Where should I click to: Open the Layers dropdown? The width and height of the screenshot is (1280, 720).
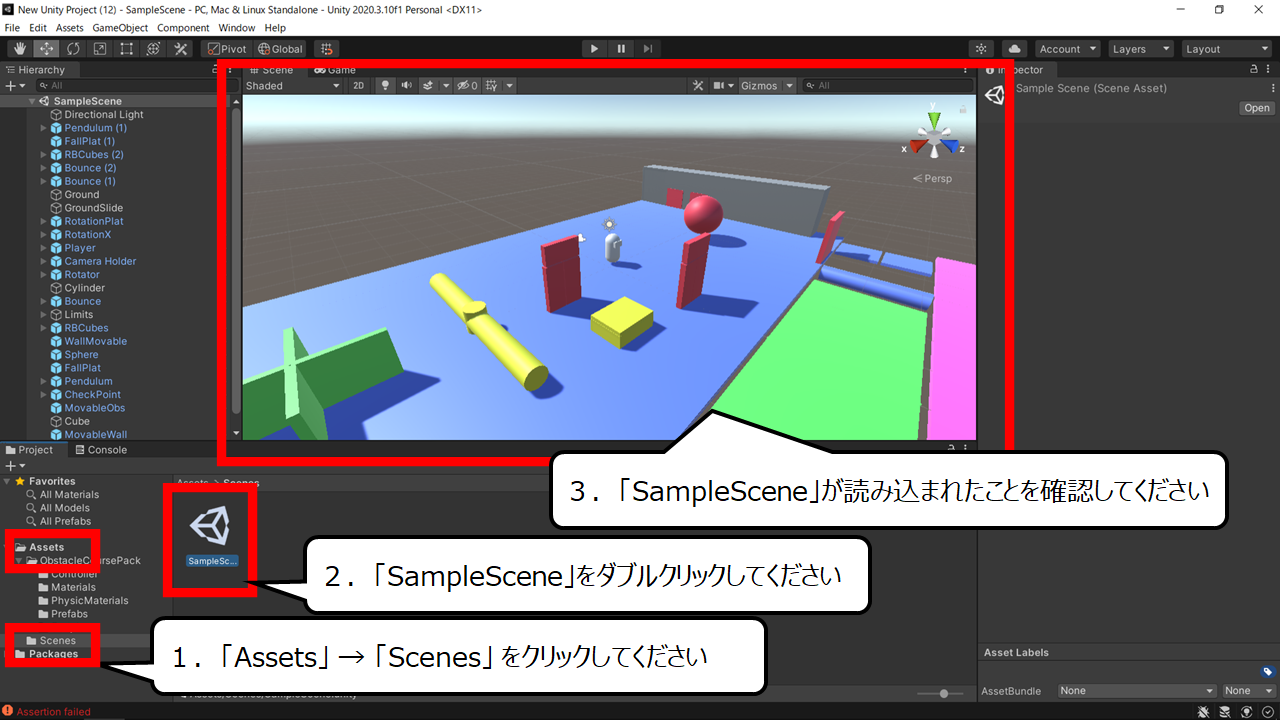click(x=1141, y=49)
